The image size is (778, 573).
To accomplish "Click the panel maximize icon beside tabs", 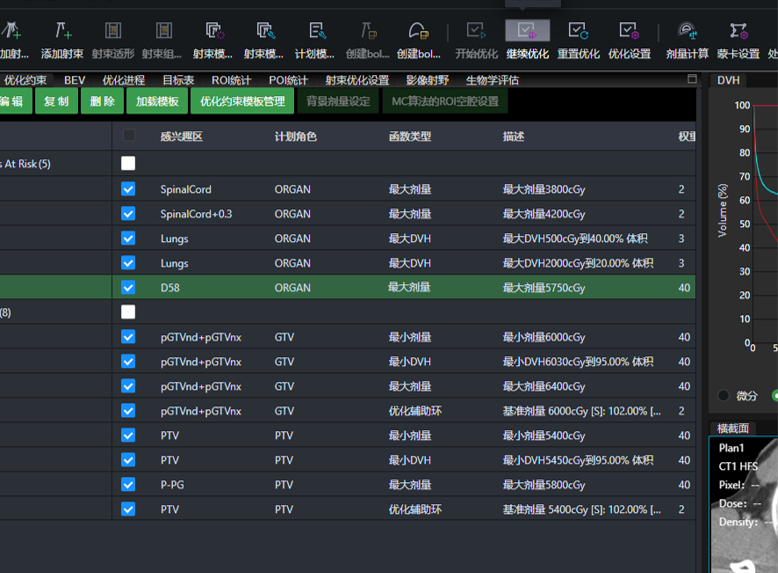I will coord(692,79).
